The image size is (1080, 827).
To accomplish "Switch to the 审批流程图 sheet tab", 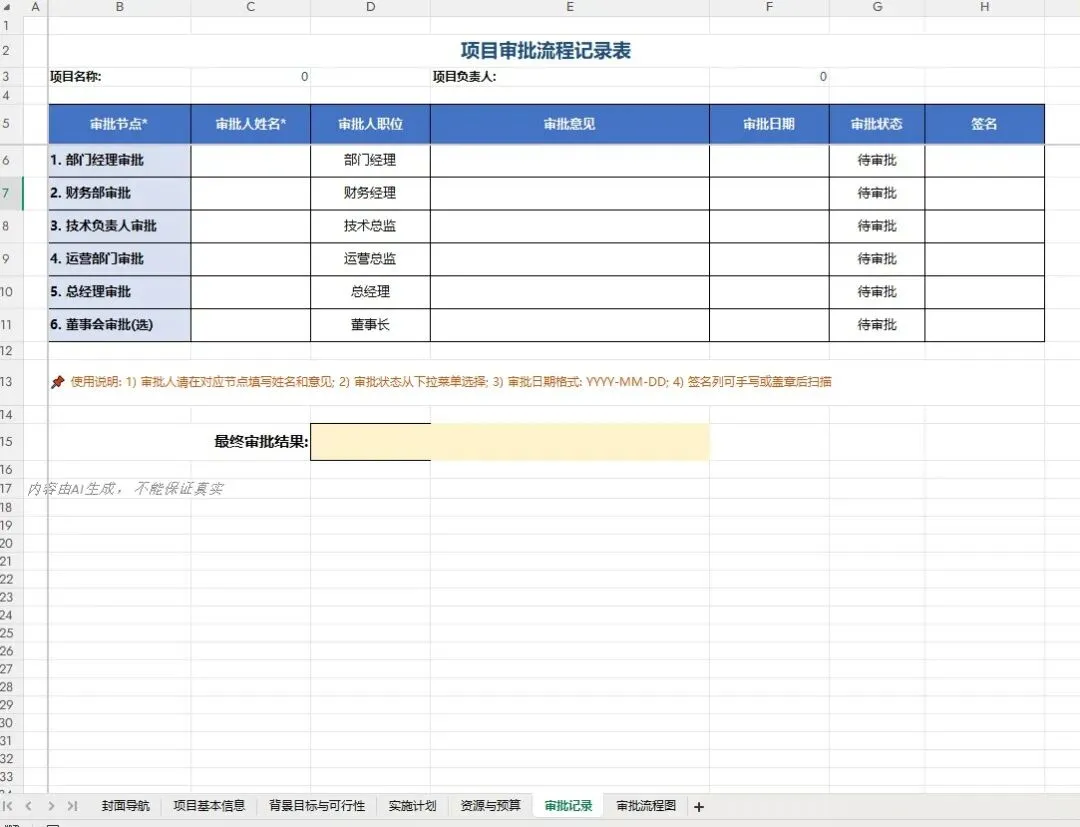I will pyautogui.click(x=646, y=806).
